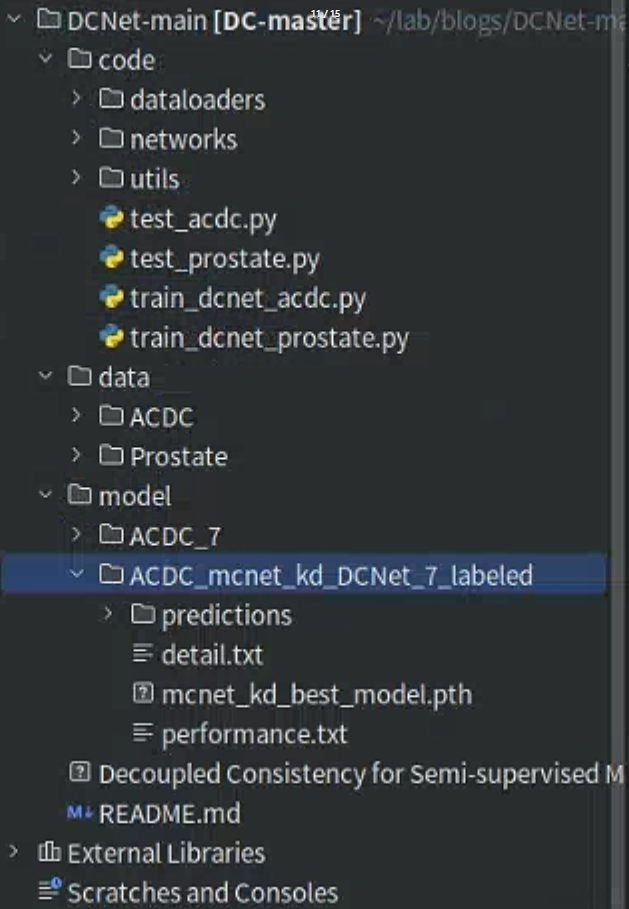
Task: Collapse the code folder
Action: click(x=45, y=60)
